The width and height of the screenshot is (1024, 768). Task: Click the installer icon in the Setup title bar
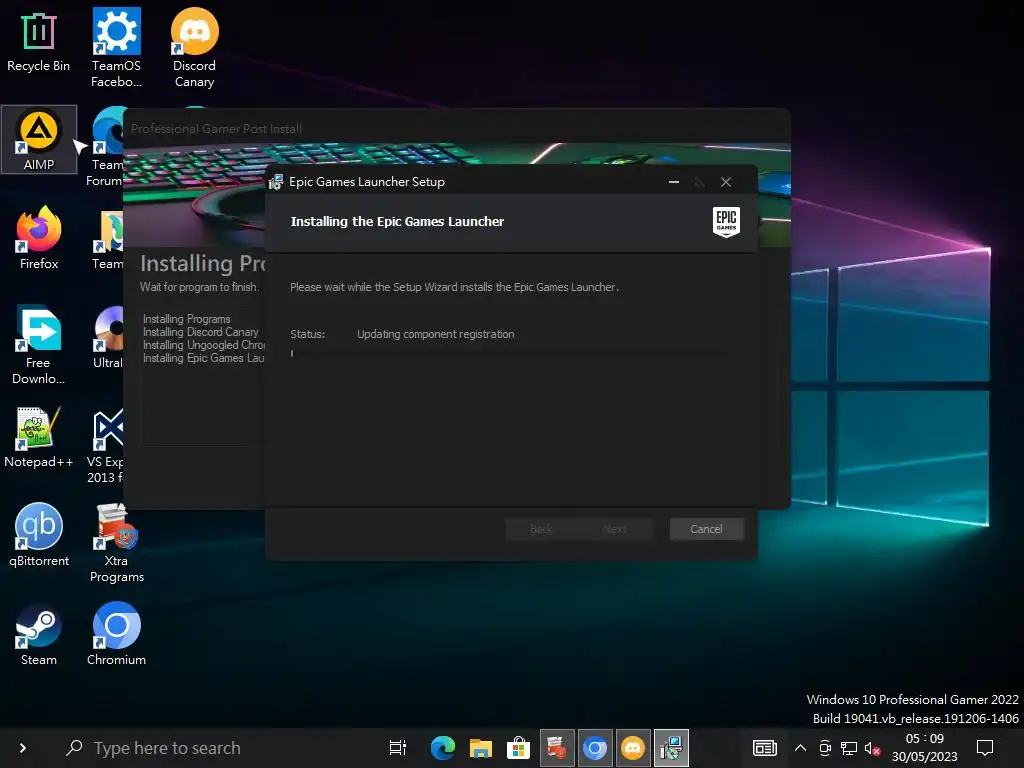click(276, 182)
